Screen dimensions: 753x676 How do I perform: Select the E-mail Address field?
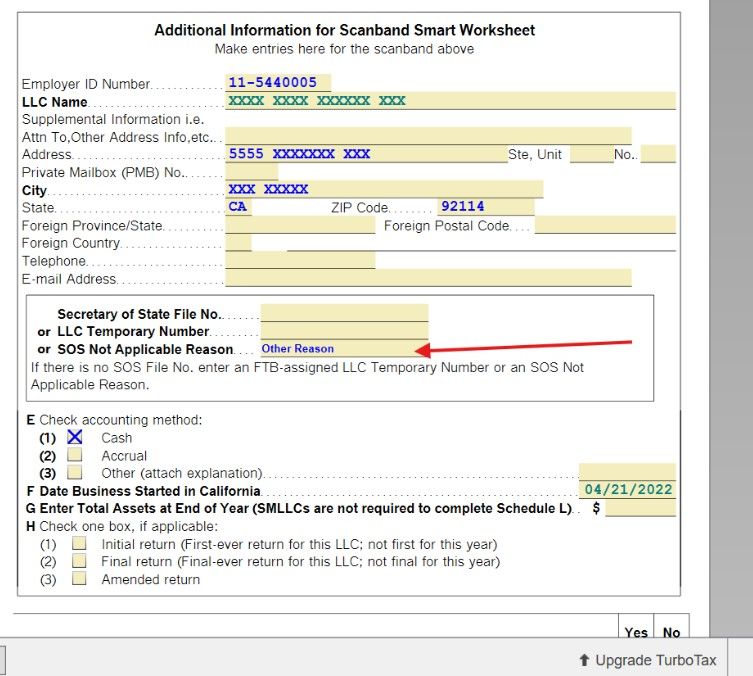pos(428,278)
